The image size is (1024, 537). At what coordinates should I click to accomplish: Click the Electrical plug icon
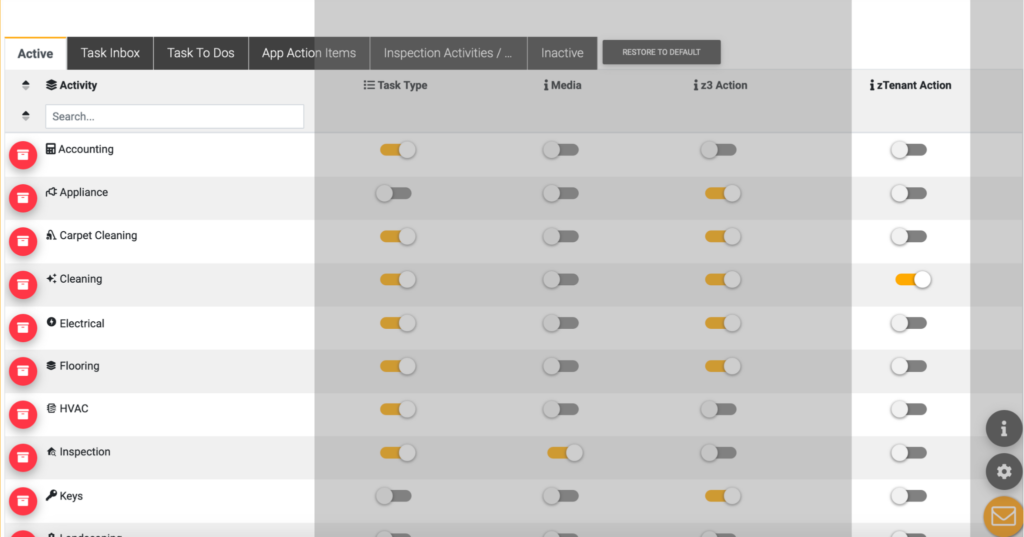click(x=51, y=322)
